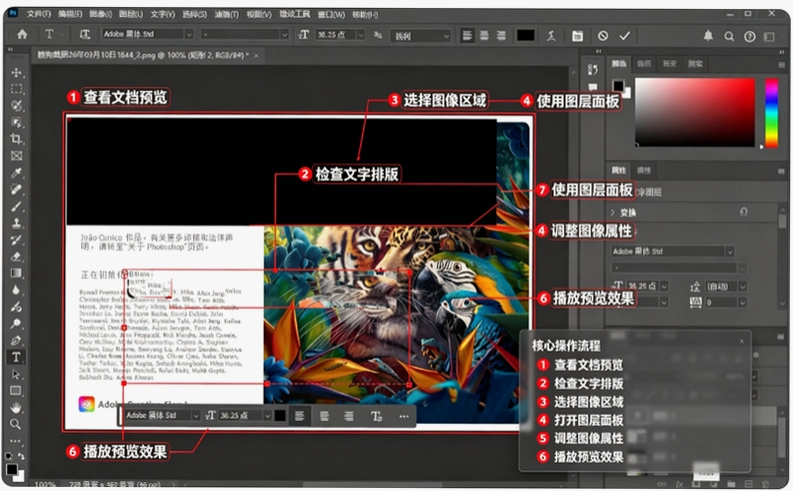Select the Eraser tool
The image size is (793, 491).
click(16, 256)
